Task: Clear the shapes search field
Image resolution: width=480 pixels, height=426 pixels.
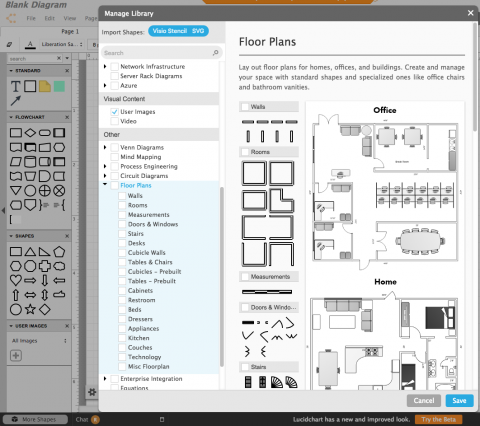Action: coord(59,58)
